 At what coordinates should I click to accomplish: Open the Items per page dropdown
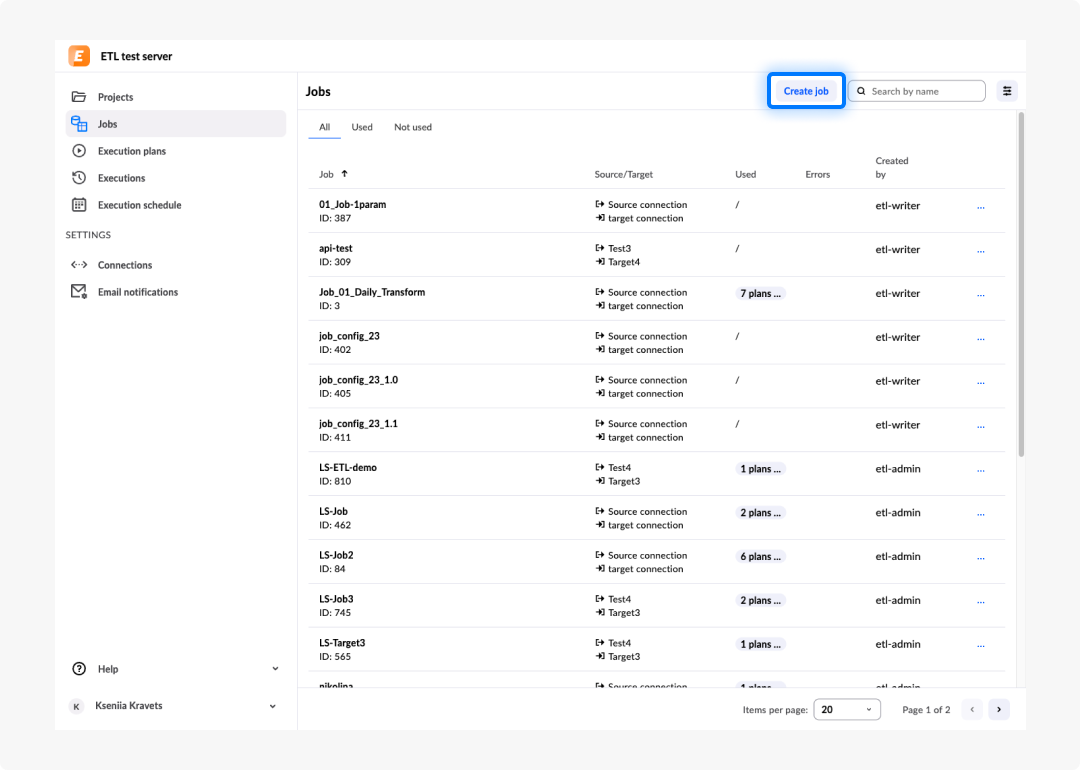847,709
